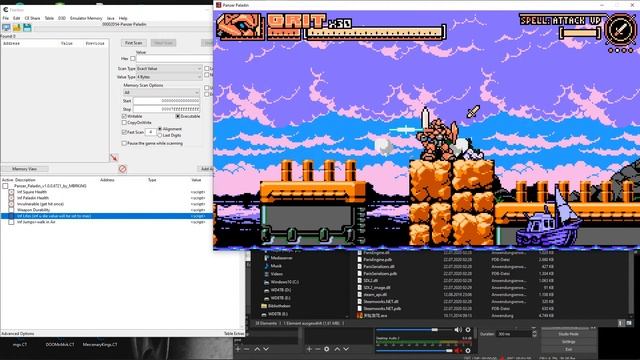Click the open file folder icon

(17, 28)
